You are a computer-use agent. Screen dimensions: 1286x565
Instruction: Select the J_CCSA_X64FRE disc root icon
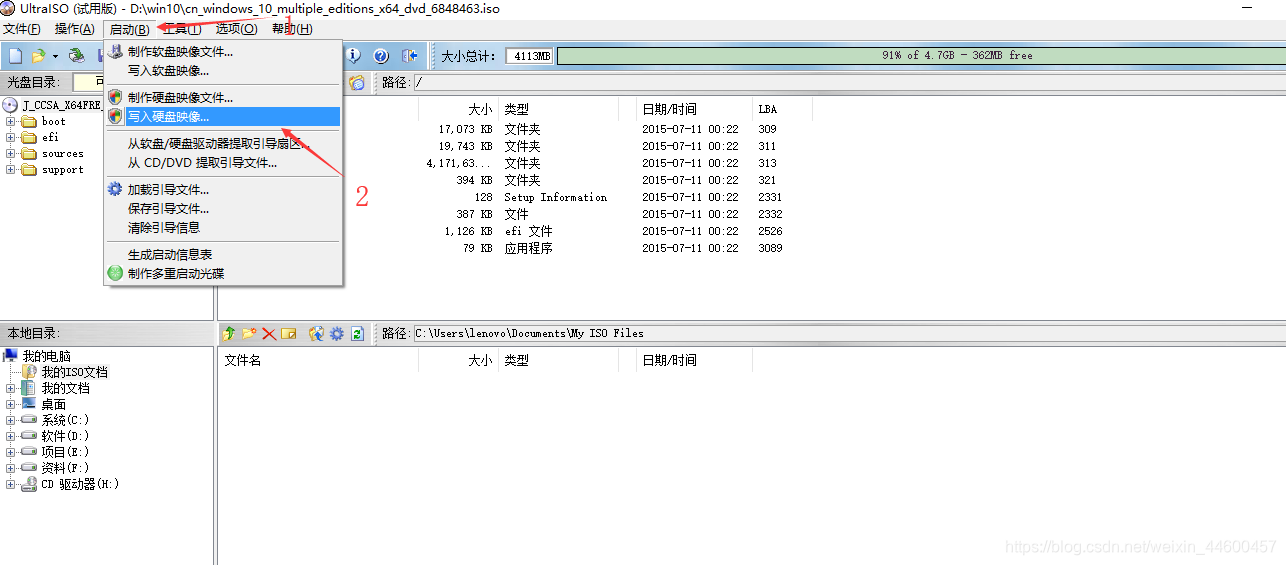[x=11, y=105]
